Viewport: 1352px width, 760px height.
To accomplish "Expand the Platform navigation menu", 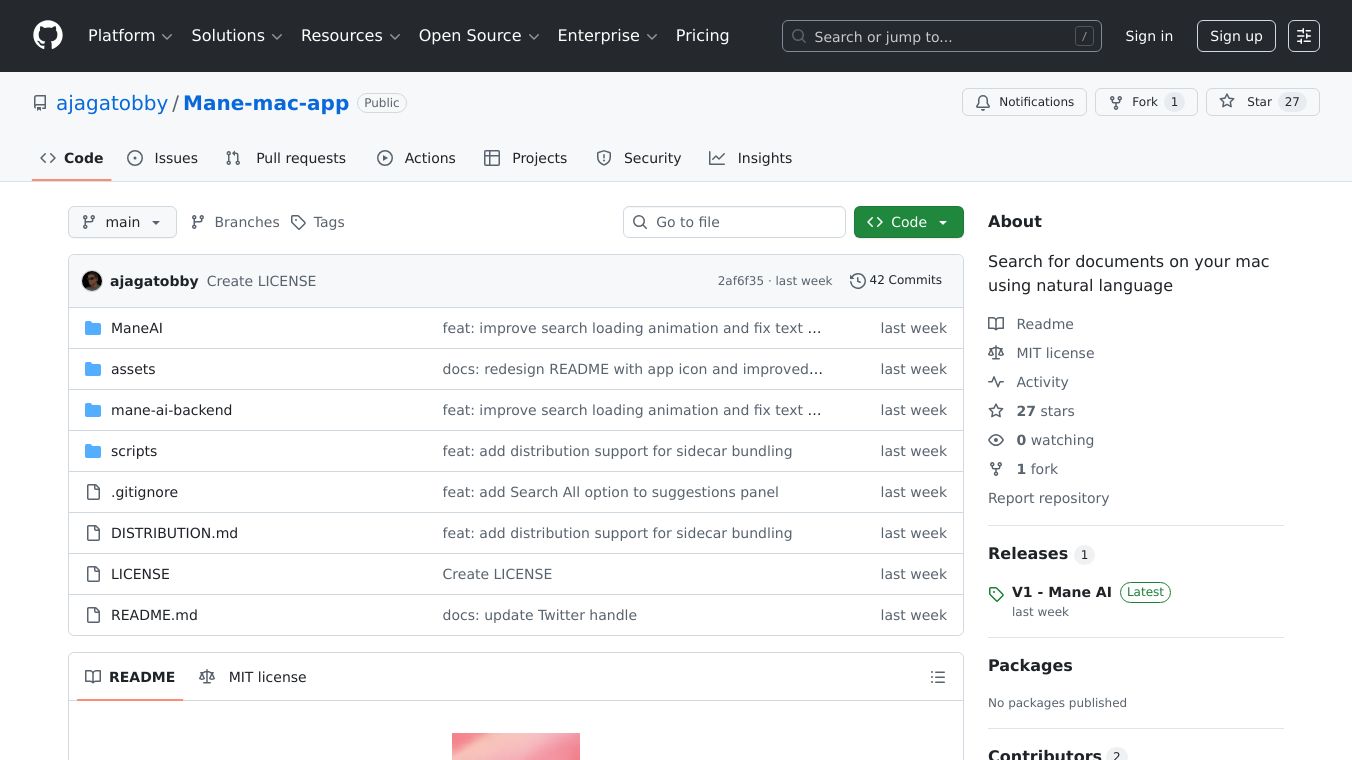I will click(130, 36).
